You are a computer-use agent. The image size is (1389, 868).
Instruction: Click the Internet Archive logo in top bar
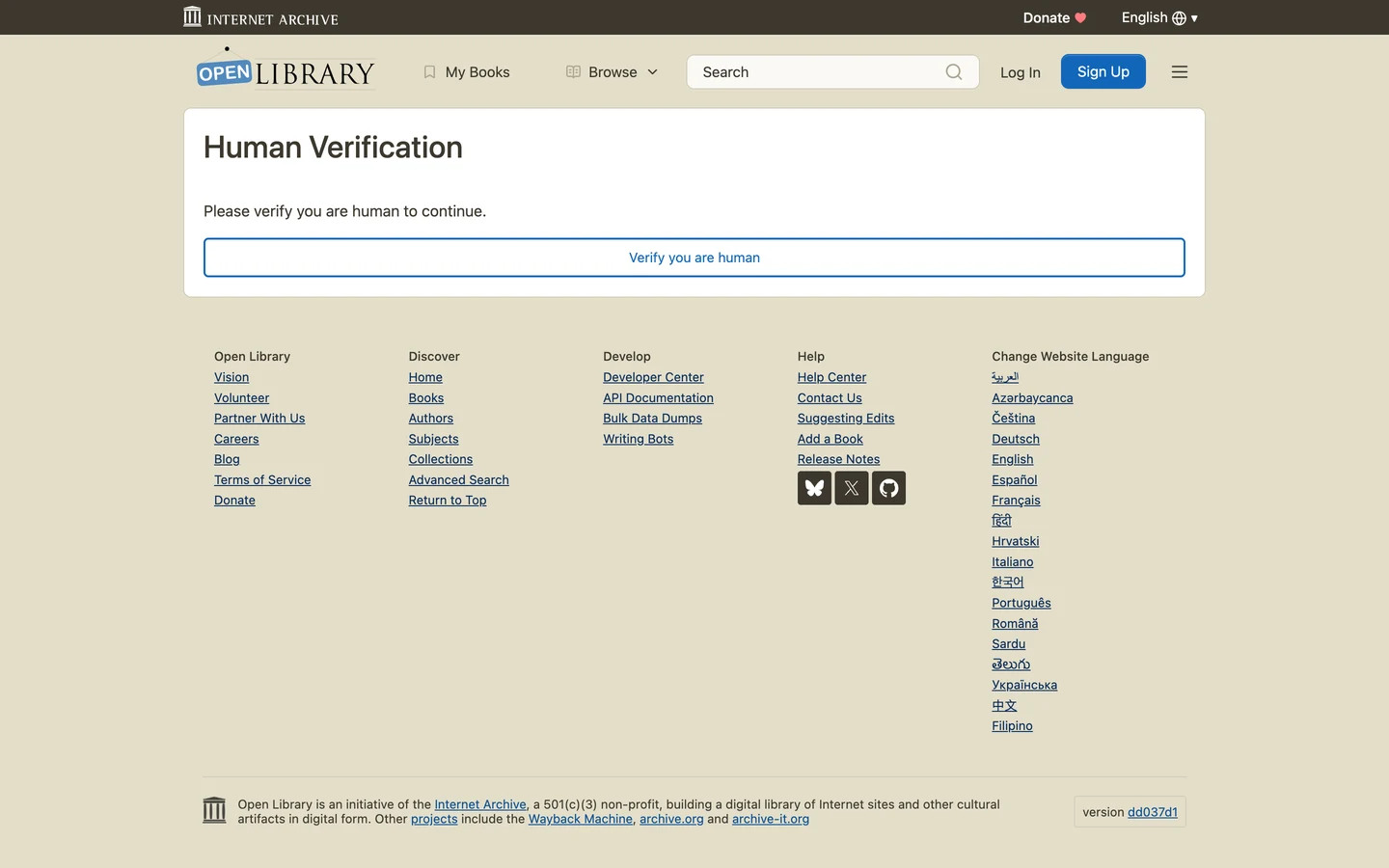tap(260, 17)
